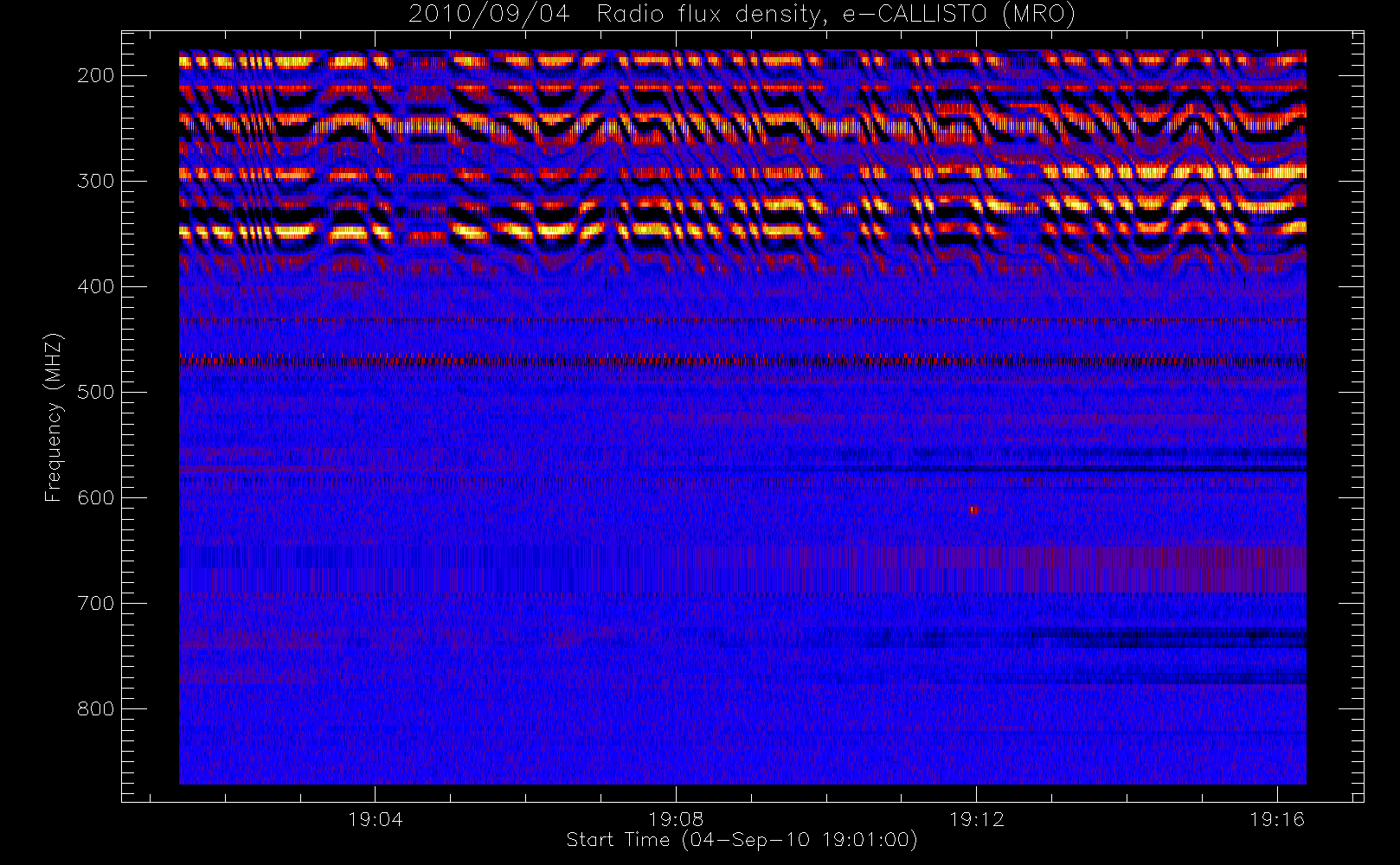Screen dimensions: 1400x865
Task: Click the 'Start Time (04-Sep-10 19:01:00)' label
Action: pos(742,840)
